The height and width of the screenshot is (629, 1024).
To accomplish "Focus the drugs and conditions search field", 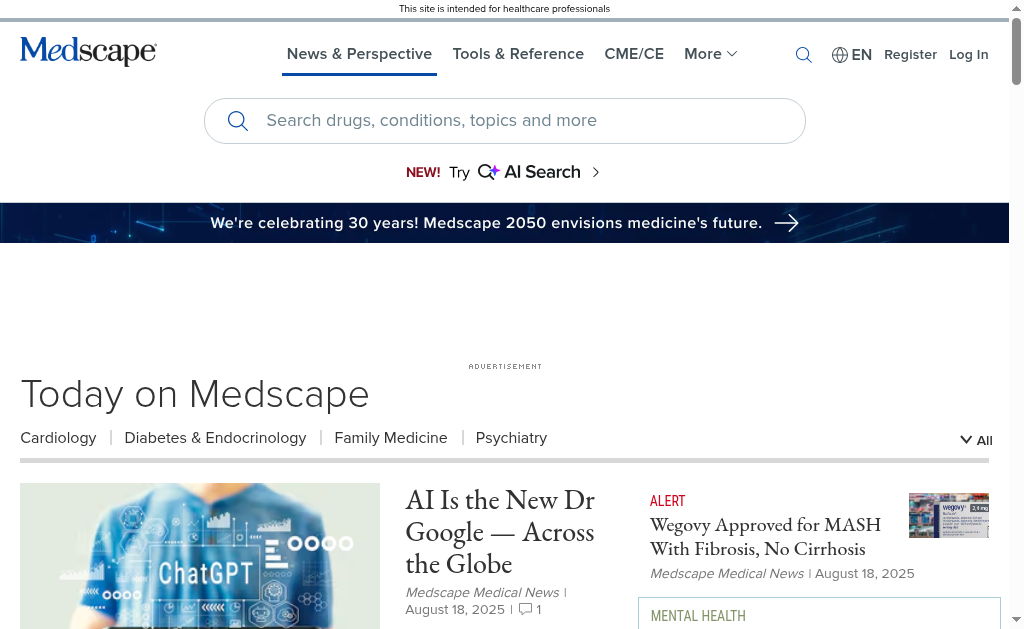I will (505, 121).
